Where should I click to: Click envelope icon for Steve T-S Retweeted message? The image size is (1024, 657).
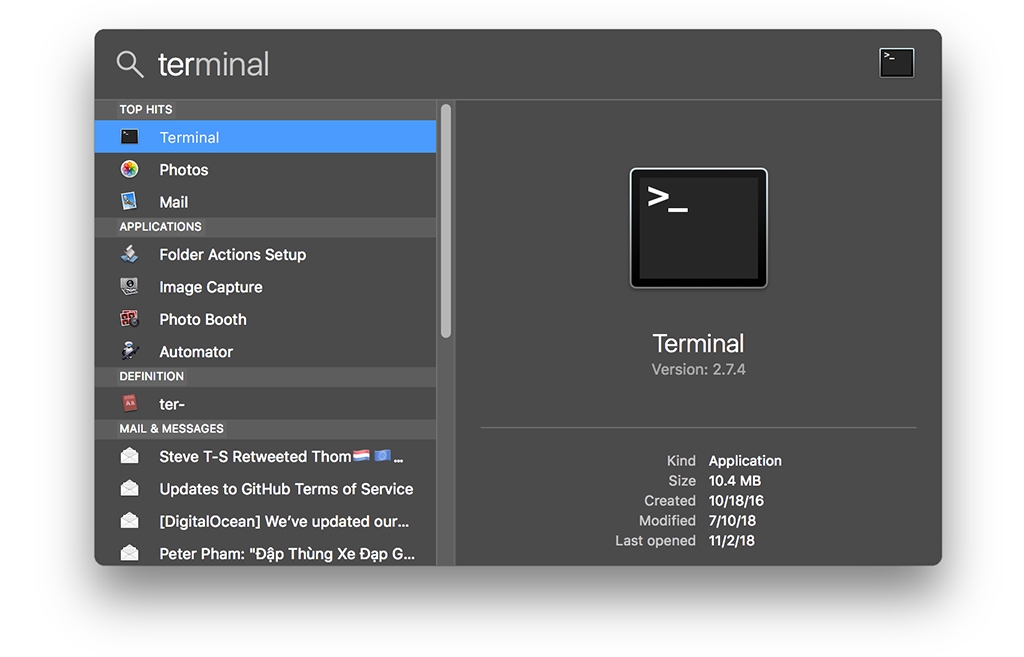(129, 456)
